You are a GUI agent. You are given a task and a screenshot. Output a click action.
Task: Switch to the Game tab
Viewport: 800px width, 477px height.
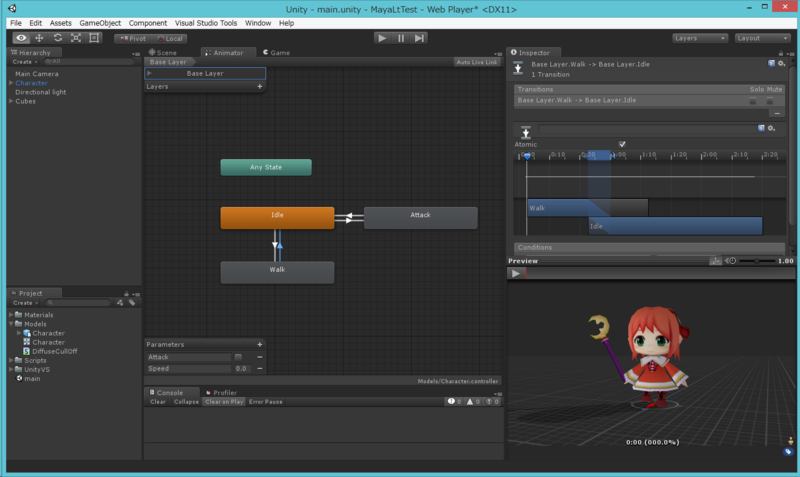[x=277, y=53]
